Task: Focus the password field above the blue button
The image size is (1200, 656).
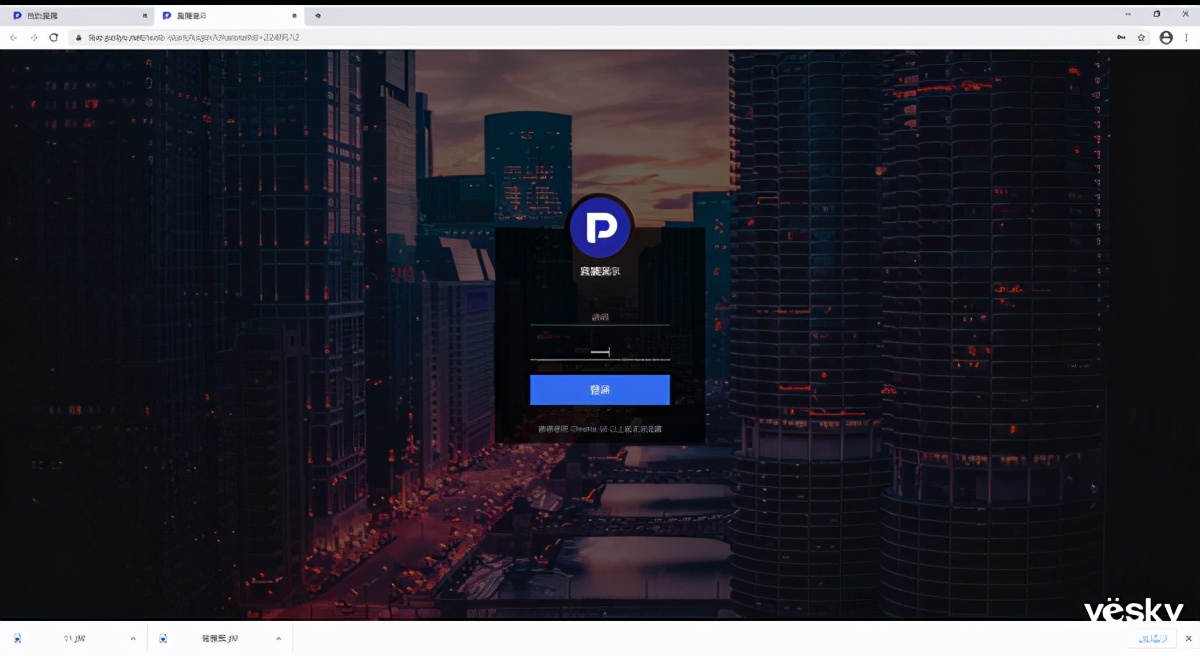Action: [600, 351]
